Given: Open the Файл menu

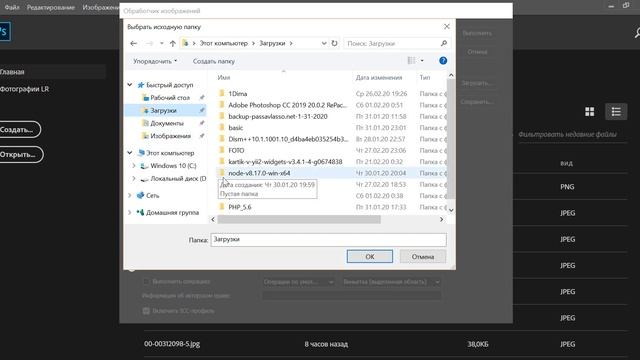Looking at the screenshot, I should 12,7.
